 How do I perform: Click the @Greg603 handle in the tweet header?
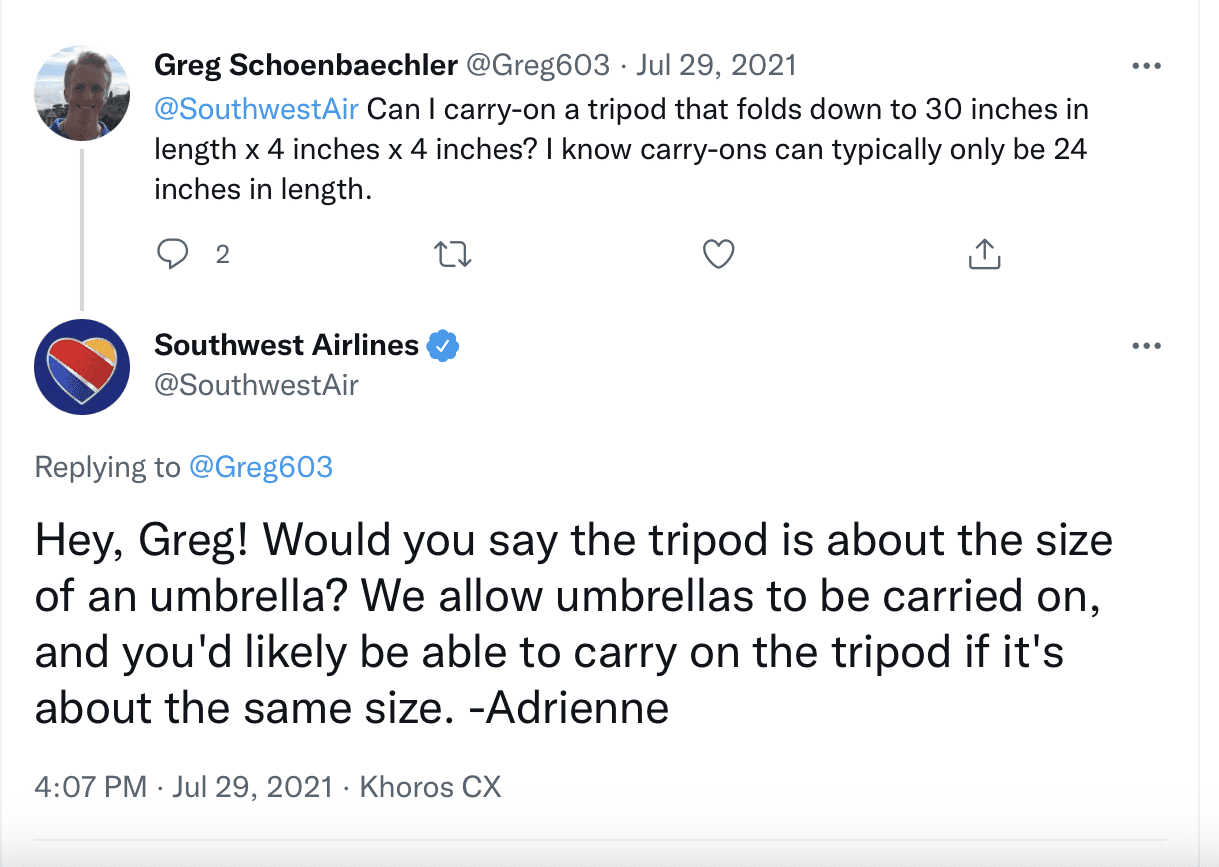click(x=539, y=66)
